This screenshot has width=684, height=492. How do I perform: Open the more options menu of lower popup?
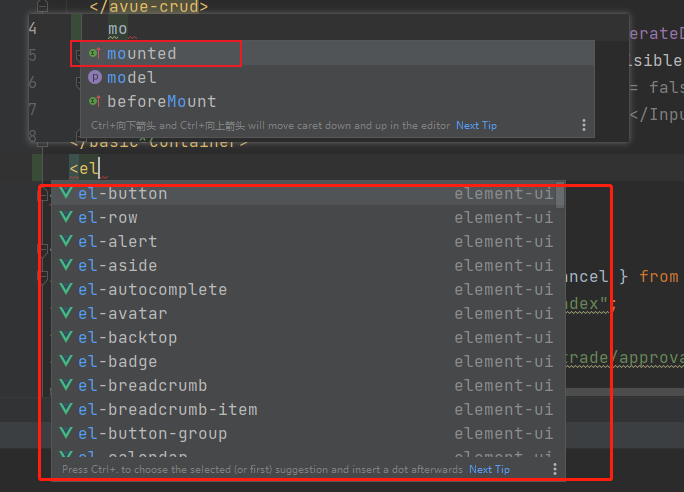554,469
